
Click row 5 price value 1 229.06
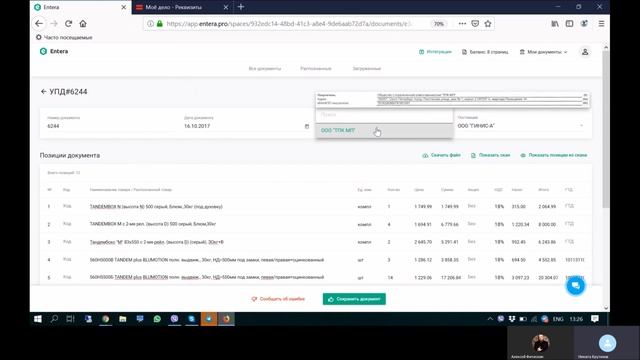pos(423,278)
